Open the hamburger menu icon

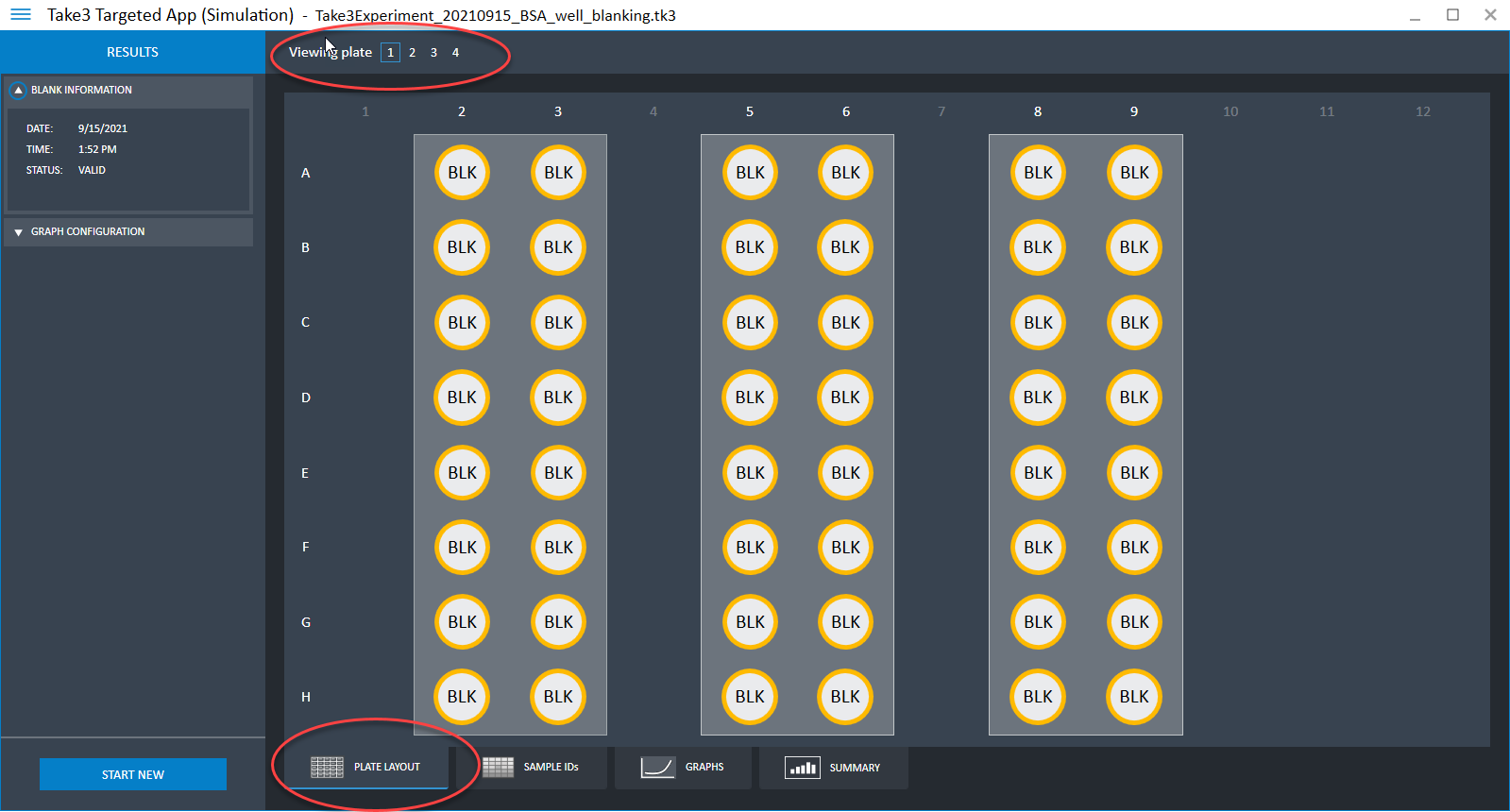20,15
